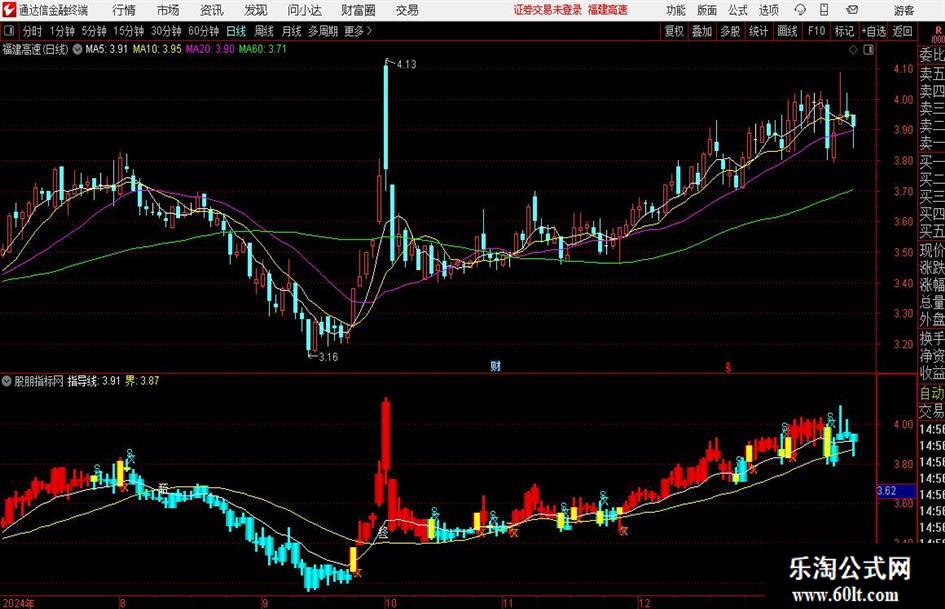The height and width of the screenshot is (609, 945).
Task: Click the 画线 drawing tools button
Action: point(787,31)
